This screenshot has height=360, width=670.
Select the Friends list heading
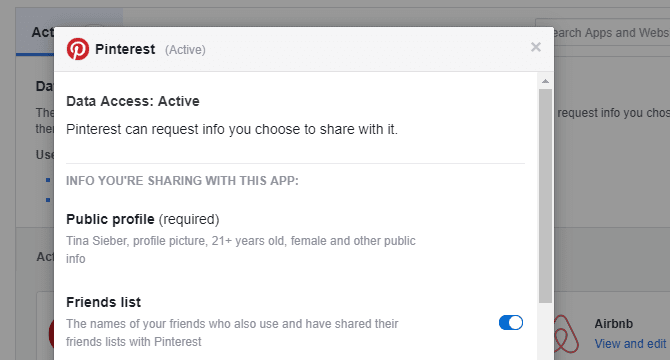click(x=103, y=302)
